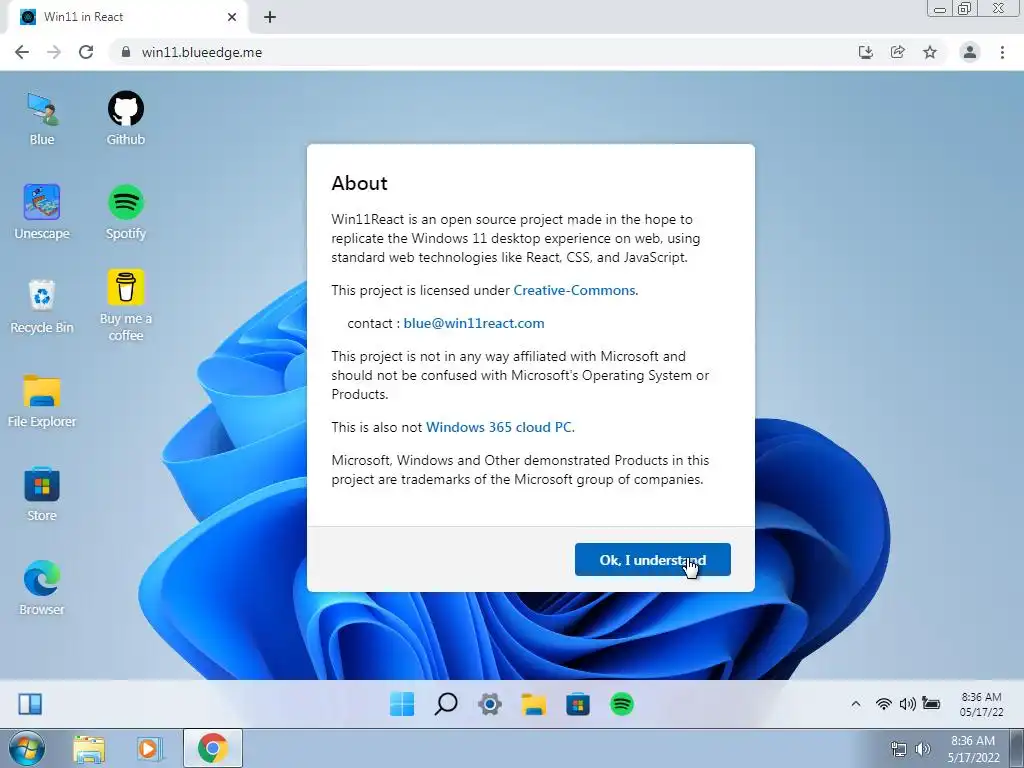Expand hidden tray icons chevron
The height and width of the screenshot is (768, 1024).
(856, 703)
